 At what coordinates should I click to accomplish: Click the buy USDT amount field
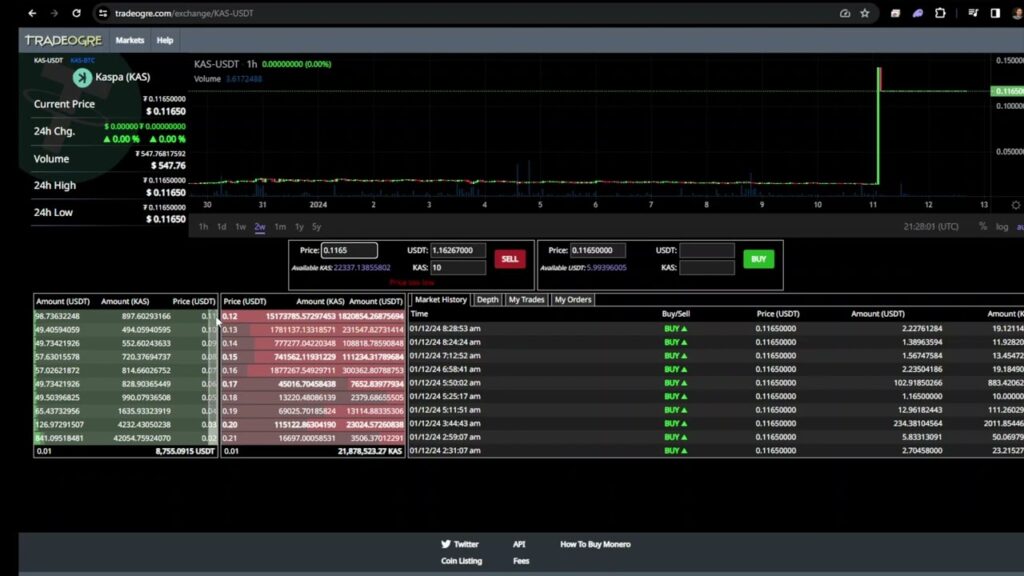[x=707, y=250]
